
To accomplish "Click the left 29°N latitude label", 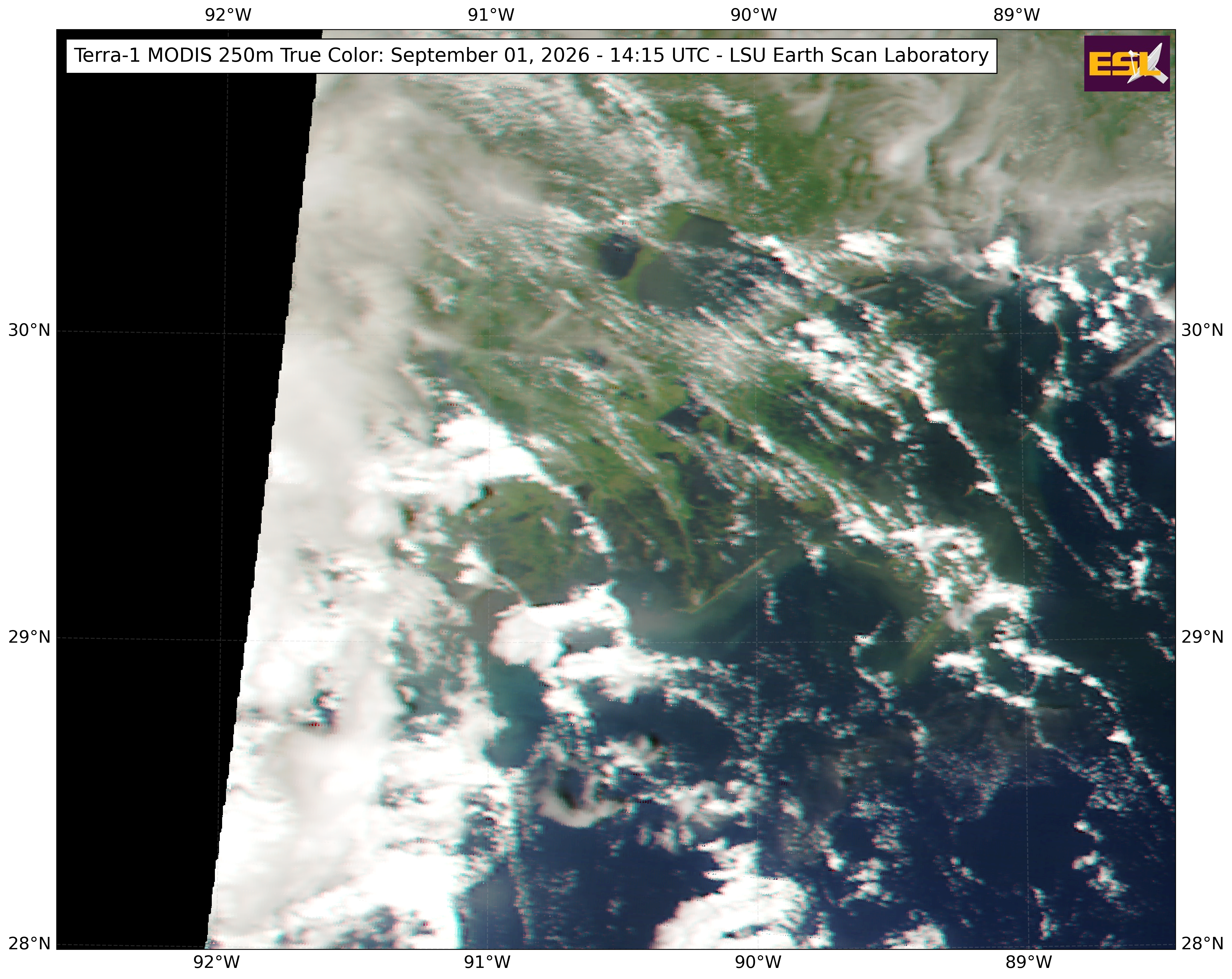I will (29, 637).
